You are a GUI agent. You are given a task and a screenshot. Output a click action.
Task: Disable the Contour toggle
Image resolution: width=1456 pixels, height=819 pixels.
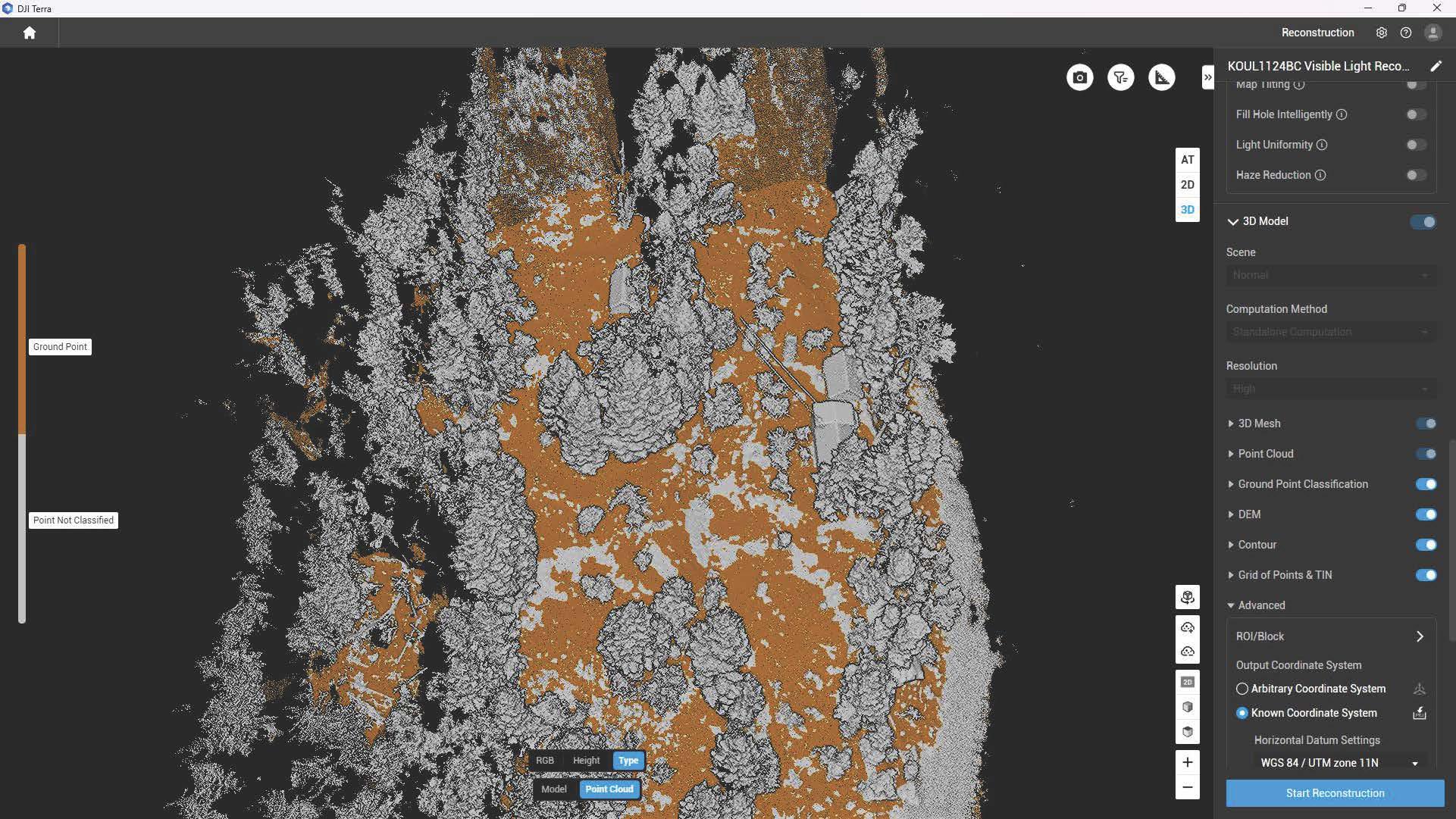tap(1425, 545)
